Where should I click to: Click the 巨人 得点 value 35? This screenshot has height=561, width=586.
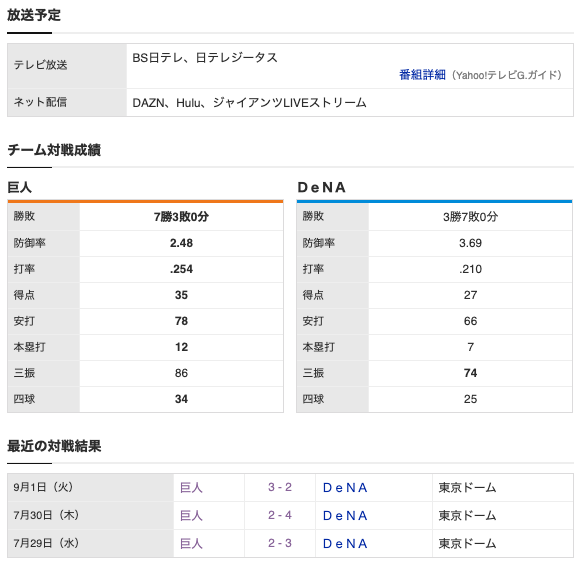(181, 295)
